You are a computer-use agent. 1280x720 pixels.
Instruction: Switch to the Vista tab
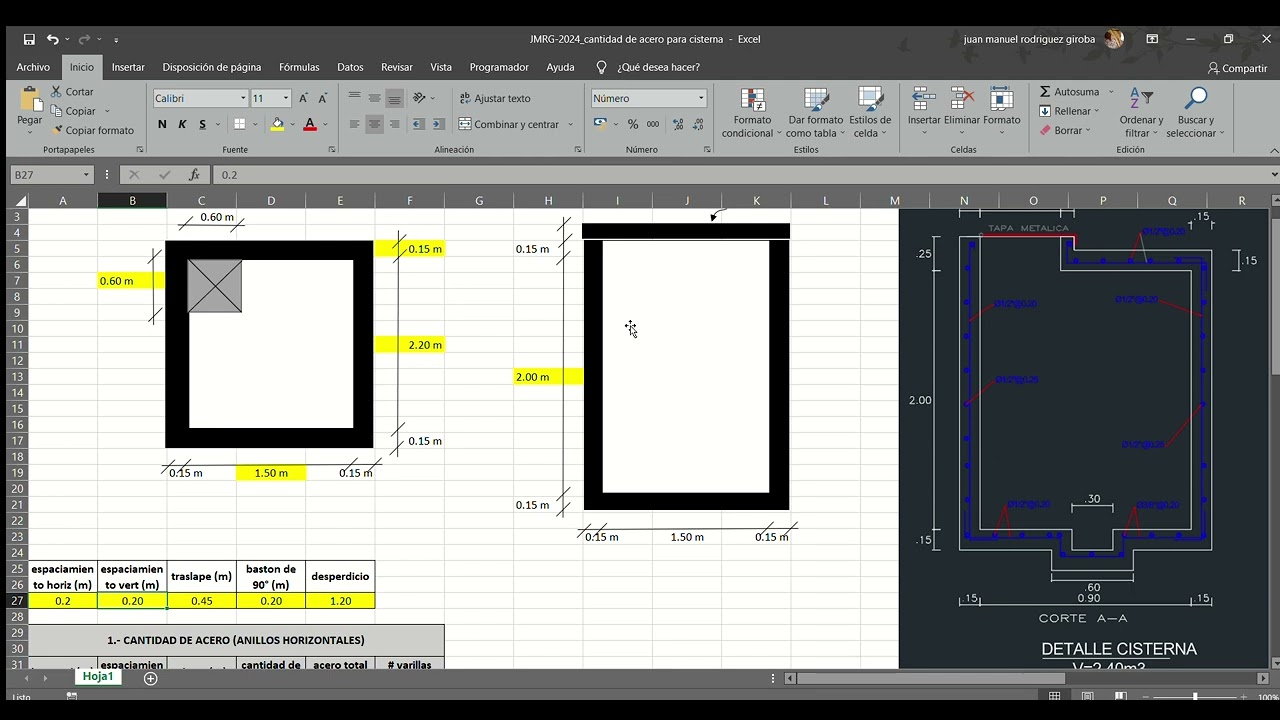(441, 67)
